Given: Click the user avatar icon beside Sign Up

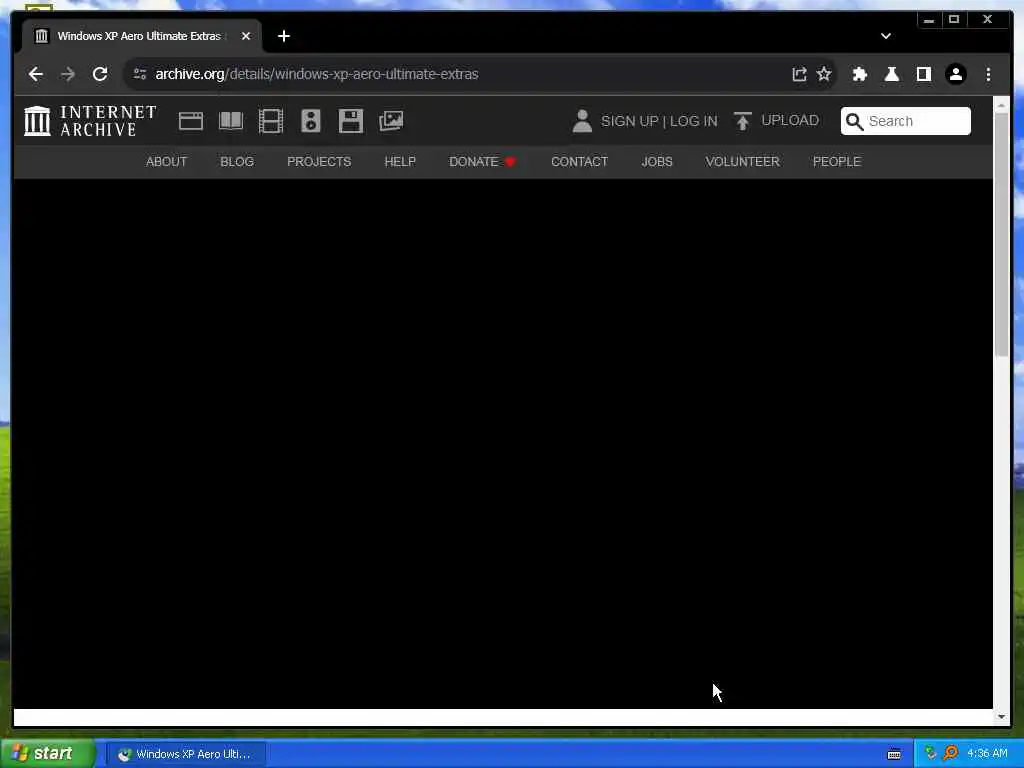Looking at the screenshot, I should click(x=582, y=121).
